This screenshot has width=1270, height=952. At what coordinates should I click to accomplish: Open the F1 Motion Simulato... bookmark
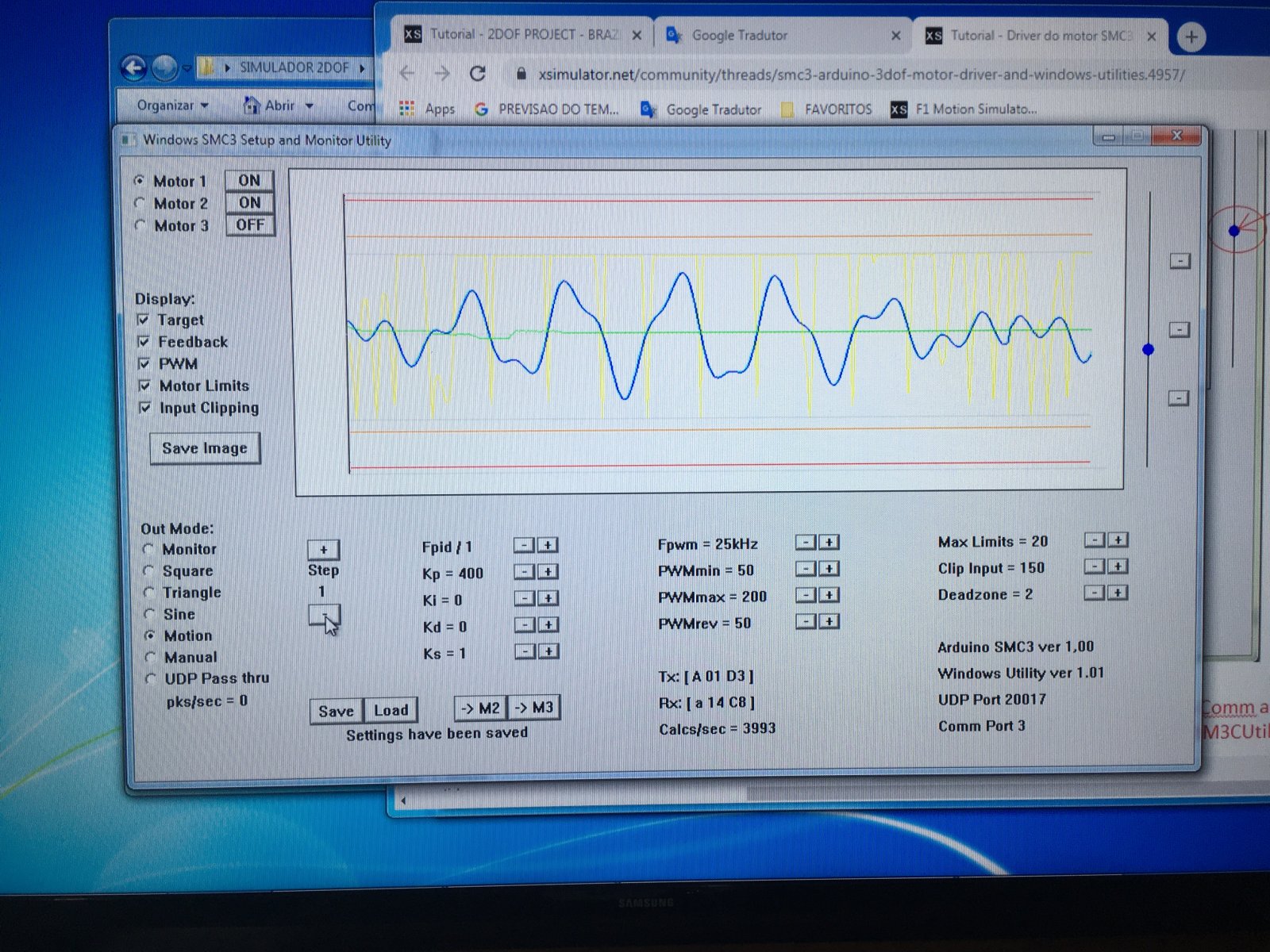(964, 109)
